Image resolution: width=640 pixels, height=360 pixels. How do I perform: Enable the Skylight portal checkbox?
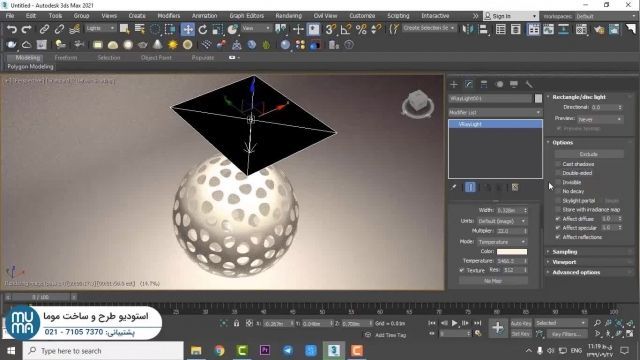tap(558, 201)
